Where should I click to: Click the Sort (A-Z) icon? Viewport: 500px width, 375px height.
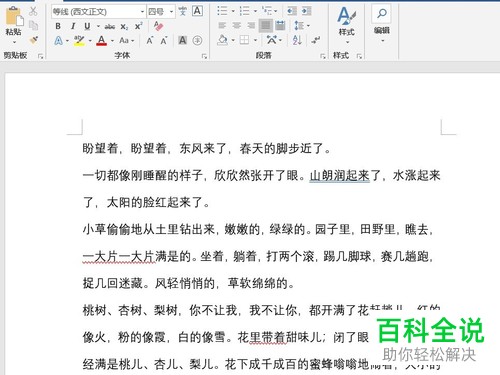tap(297, 40)
